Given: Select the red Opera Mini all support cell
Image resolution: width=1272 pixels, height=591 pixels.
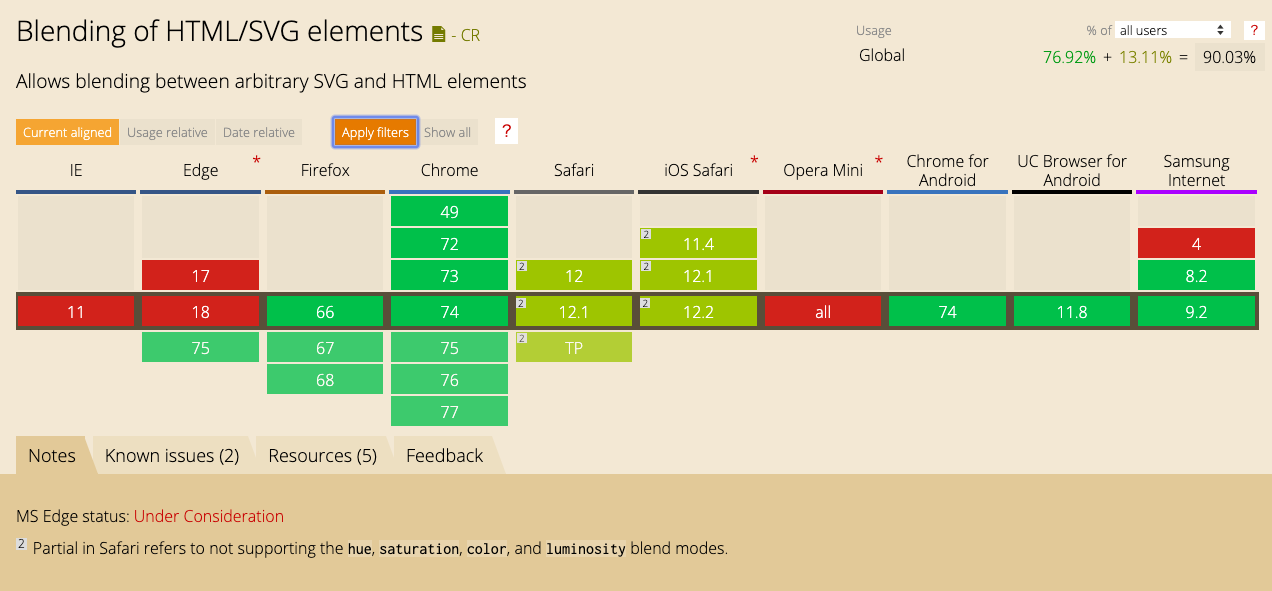Looking at the screenshot, I should 823,311.
